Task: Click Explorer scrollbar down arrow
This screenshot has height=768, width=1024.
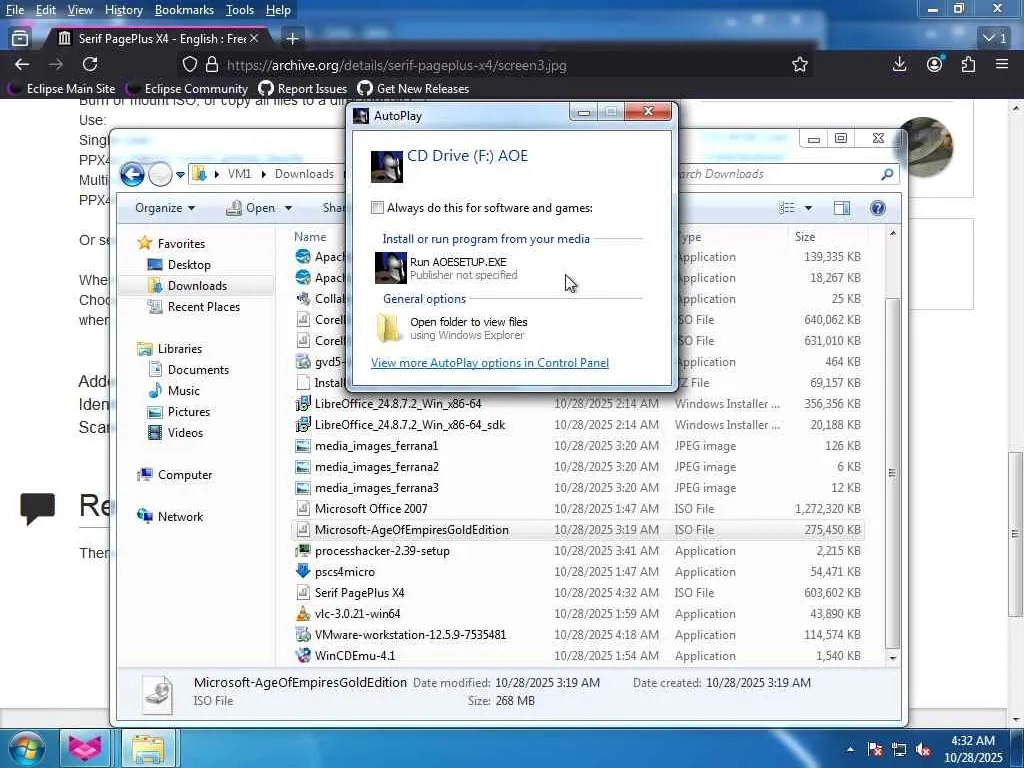Action: [x=893, y=658]
